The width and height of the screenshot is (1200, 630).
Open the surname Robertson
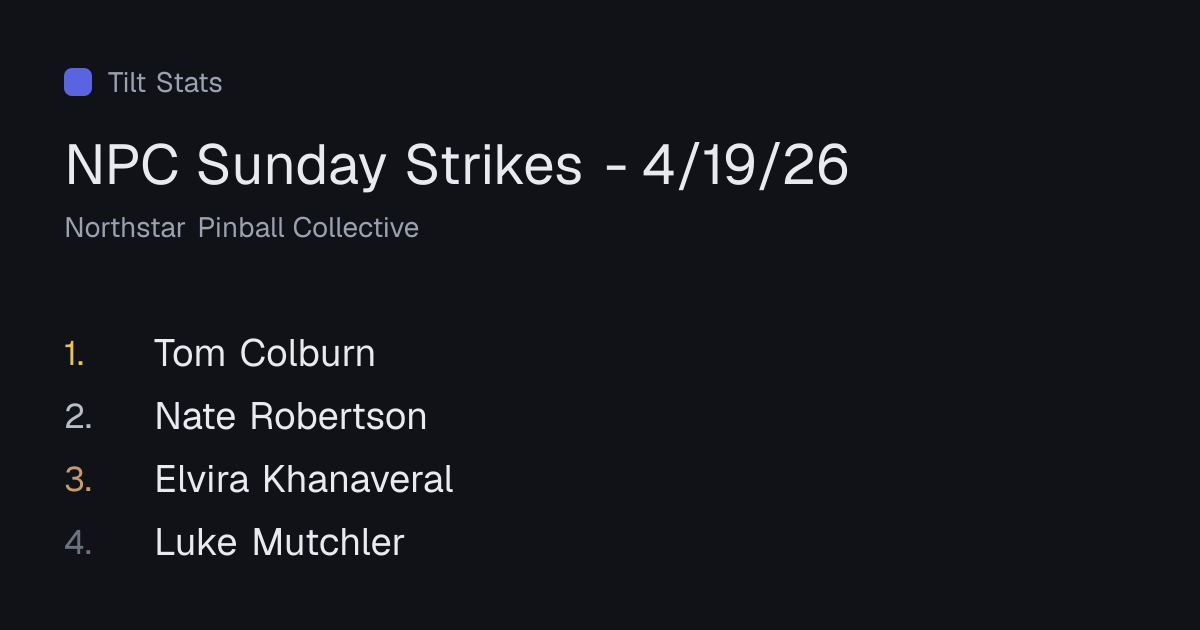coord(338,416)
